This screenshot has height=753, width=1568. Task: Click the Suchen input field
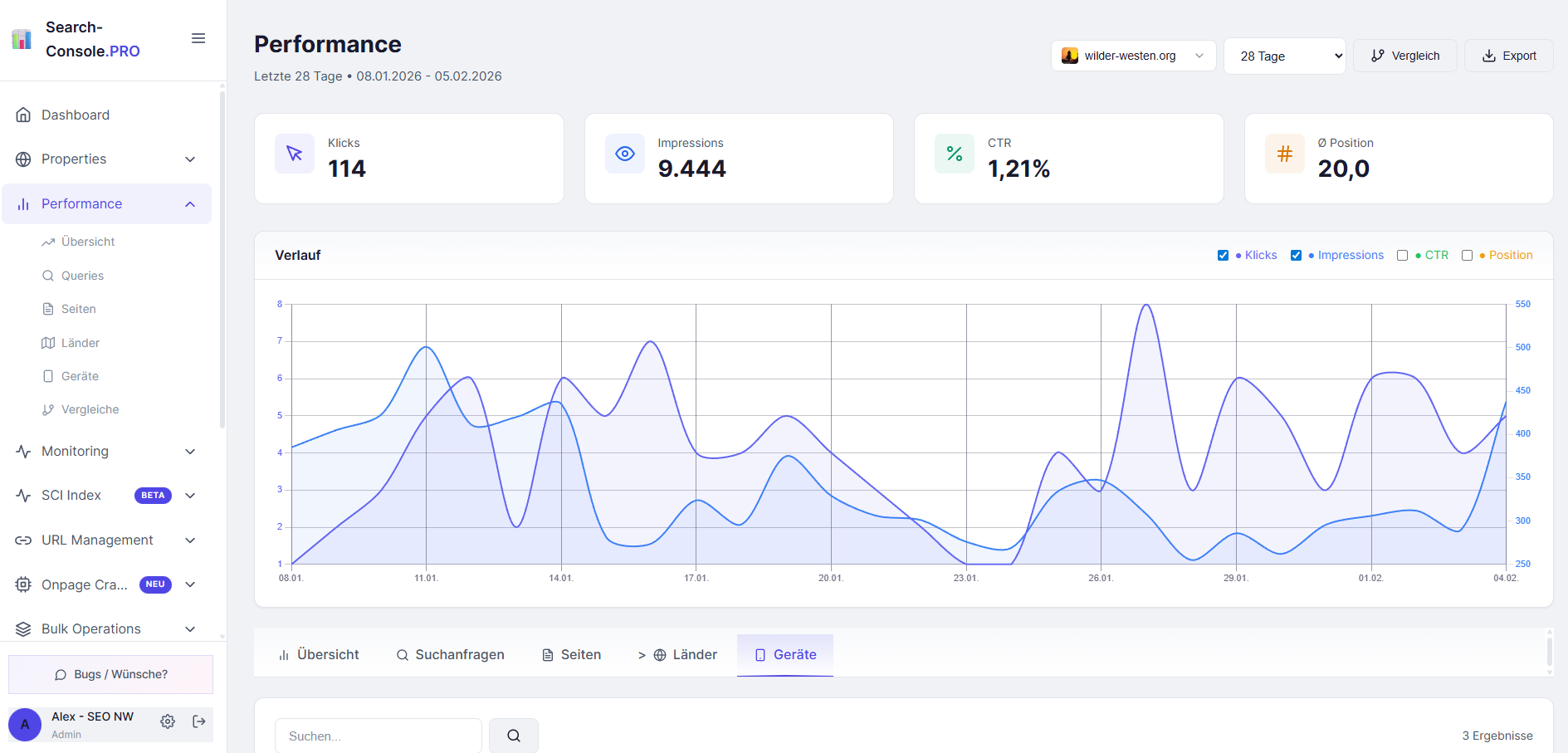click(378, 736)
